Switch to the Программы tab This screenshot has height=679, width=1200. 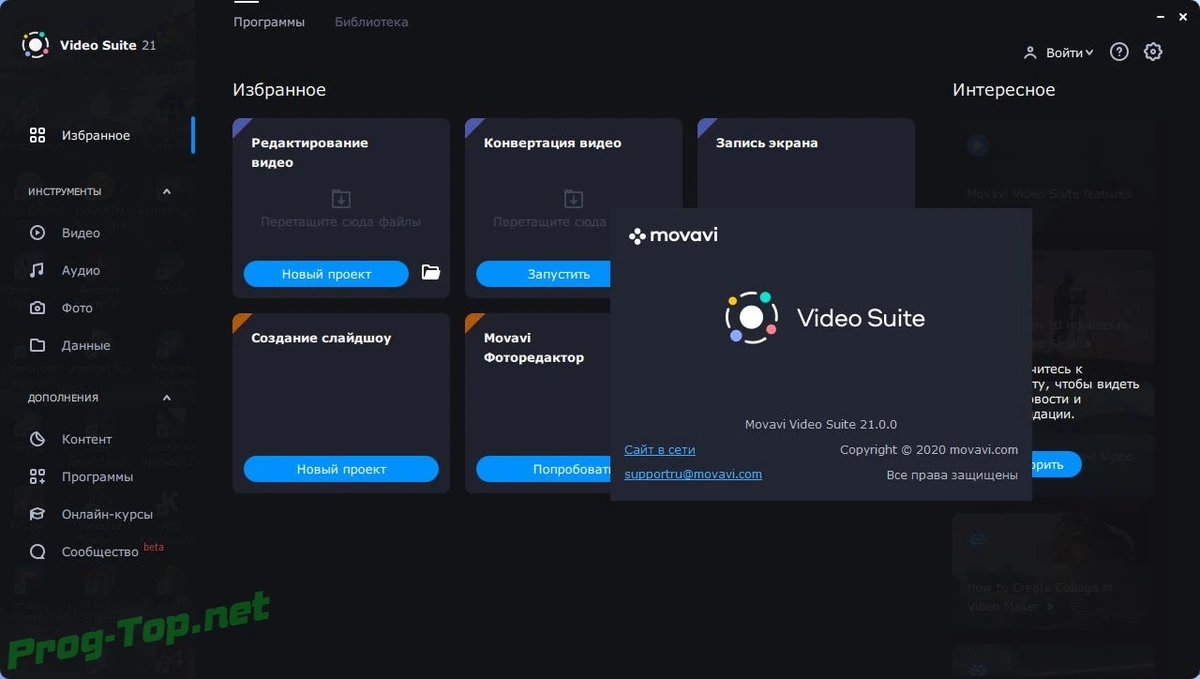269,22
